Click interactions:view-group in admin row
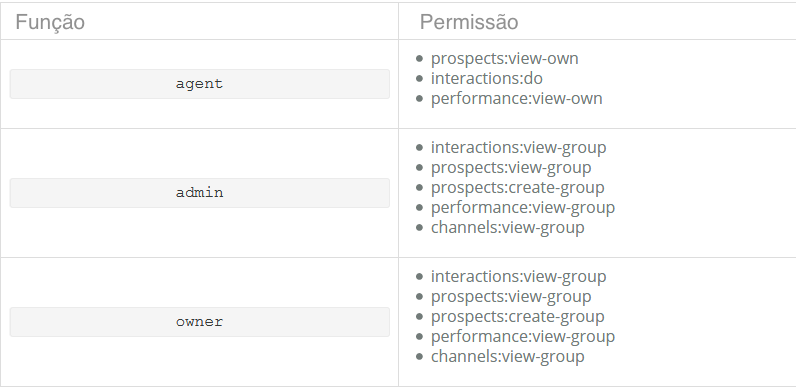Screen dimensions: 796x389 point(518,147)
